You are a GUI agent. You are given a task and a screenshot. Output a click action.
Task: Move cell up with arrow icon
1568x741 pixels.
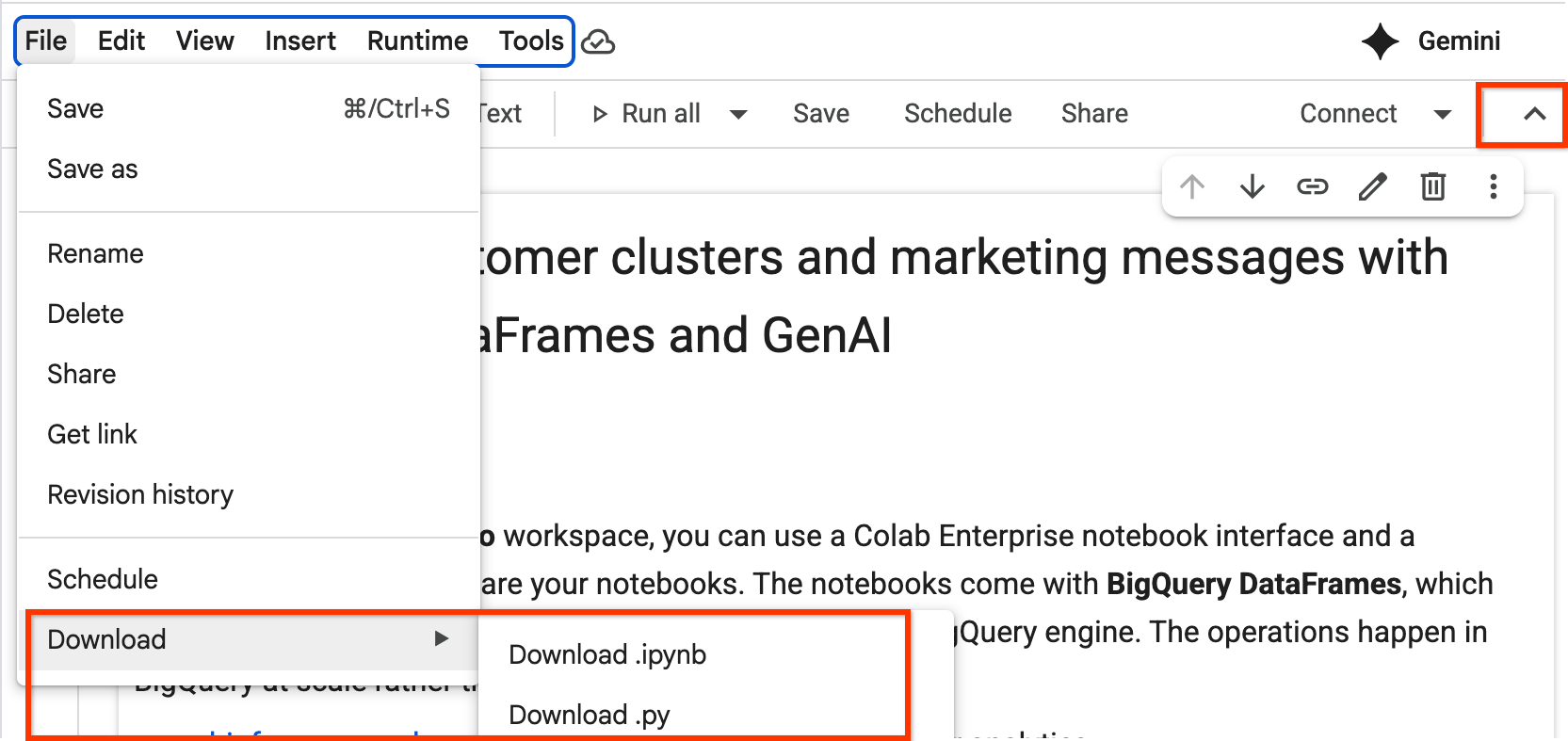1192,186
